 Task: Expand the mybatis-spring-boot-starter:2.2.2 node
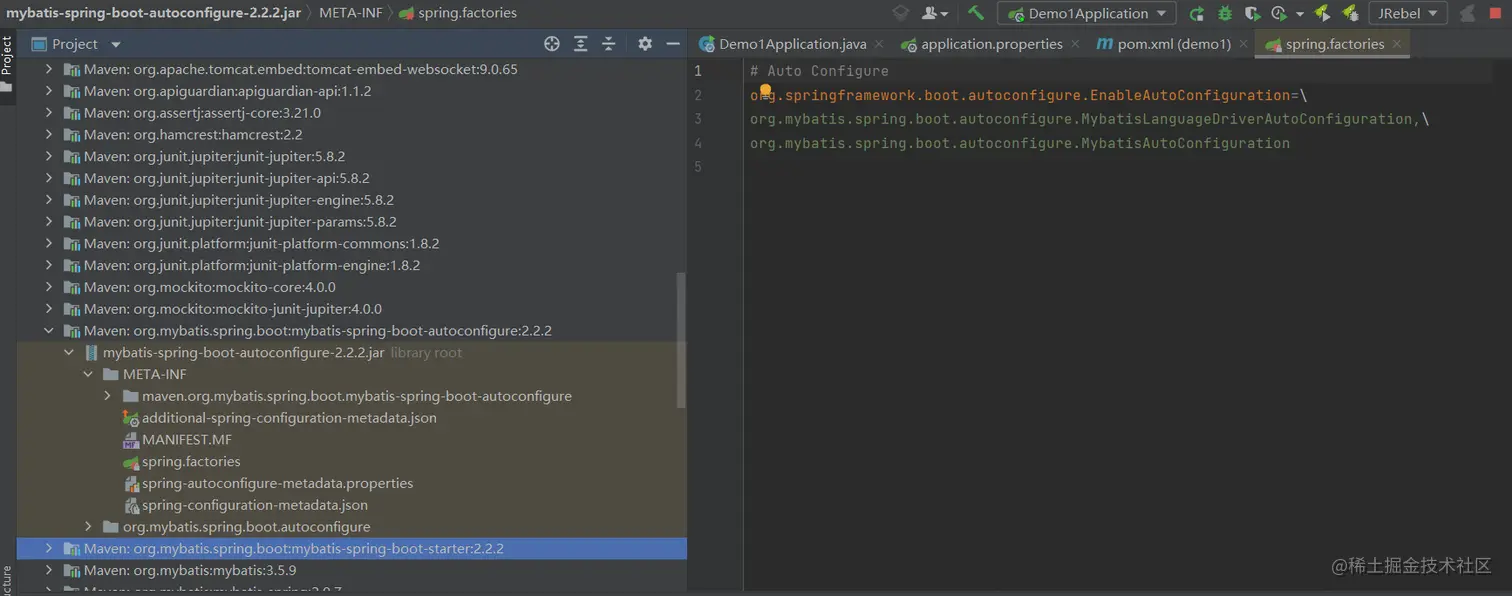tap(48, 548)
